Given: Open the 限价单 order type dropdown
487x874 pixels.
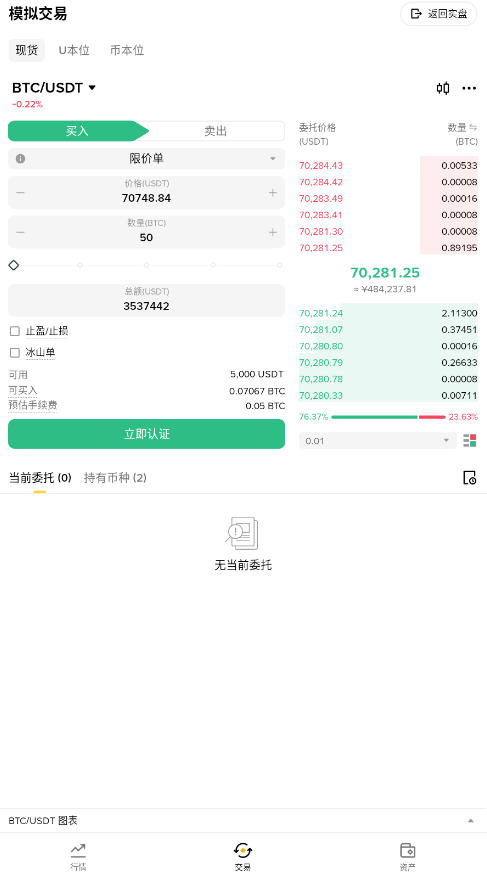Looking at the screenshot, I should coord(147,159).
